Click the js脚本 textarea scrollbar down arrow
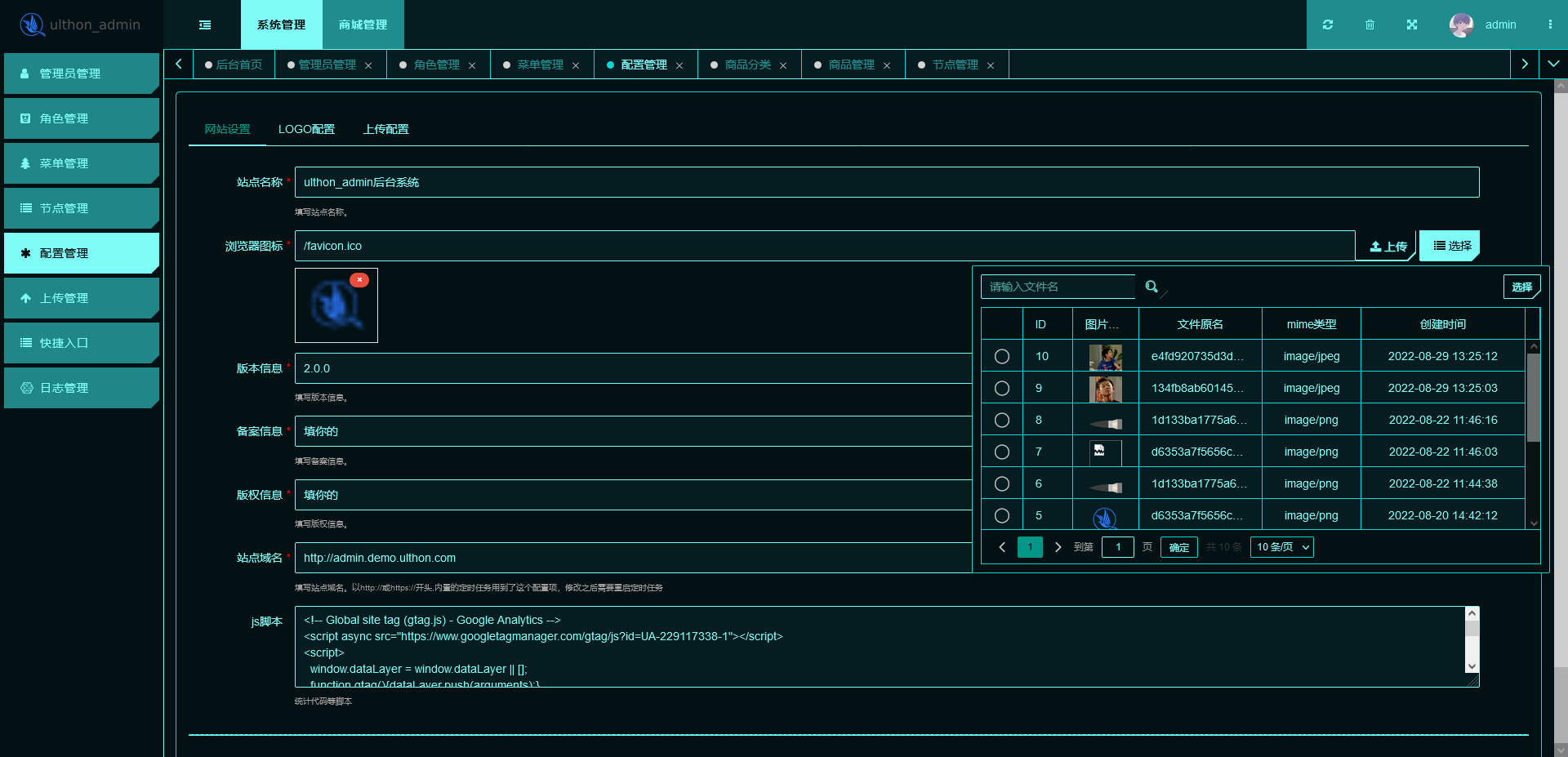 coord(1472,666)
